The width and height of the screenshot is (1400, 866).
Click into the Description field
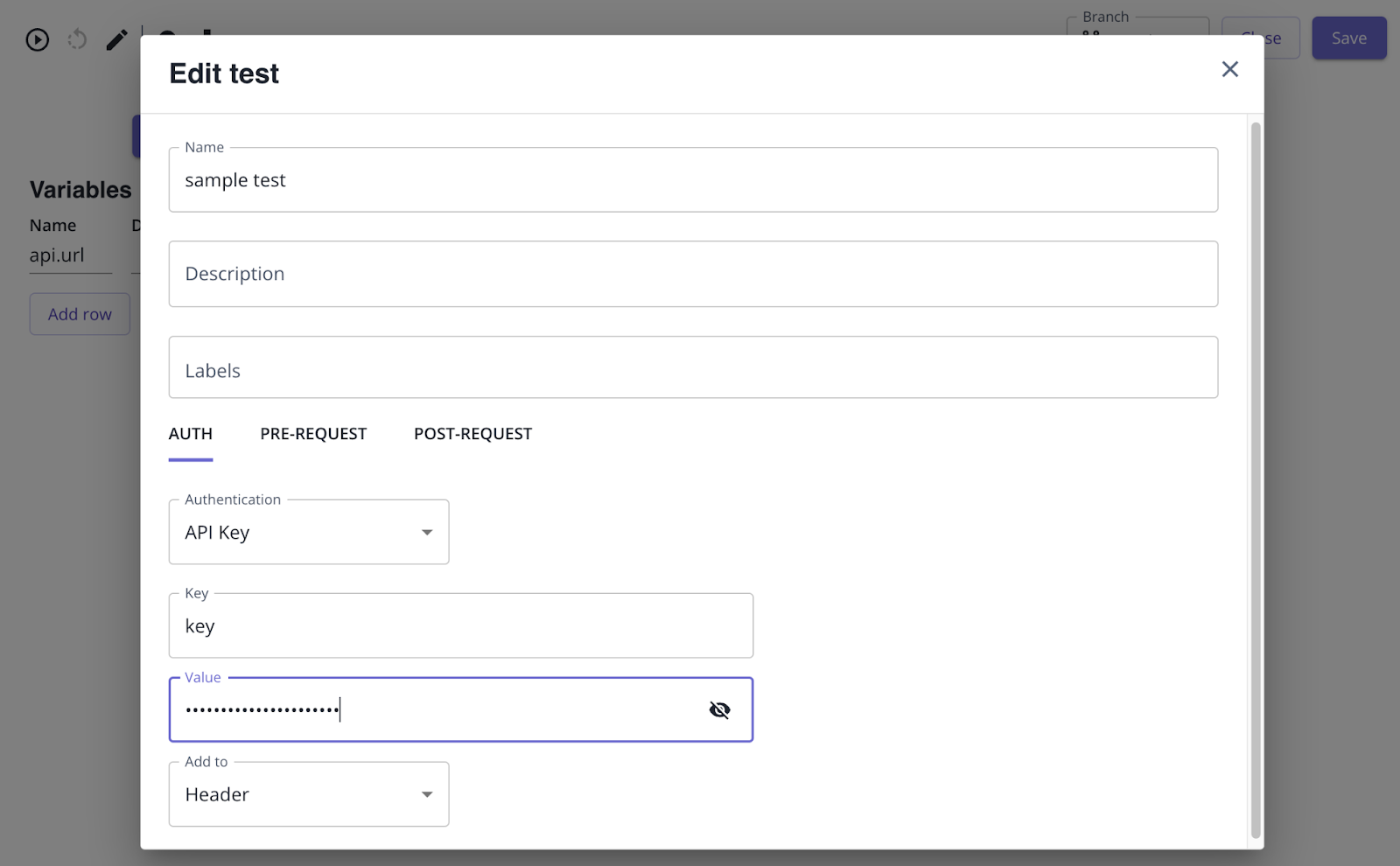click(x=692, y=274)
